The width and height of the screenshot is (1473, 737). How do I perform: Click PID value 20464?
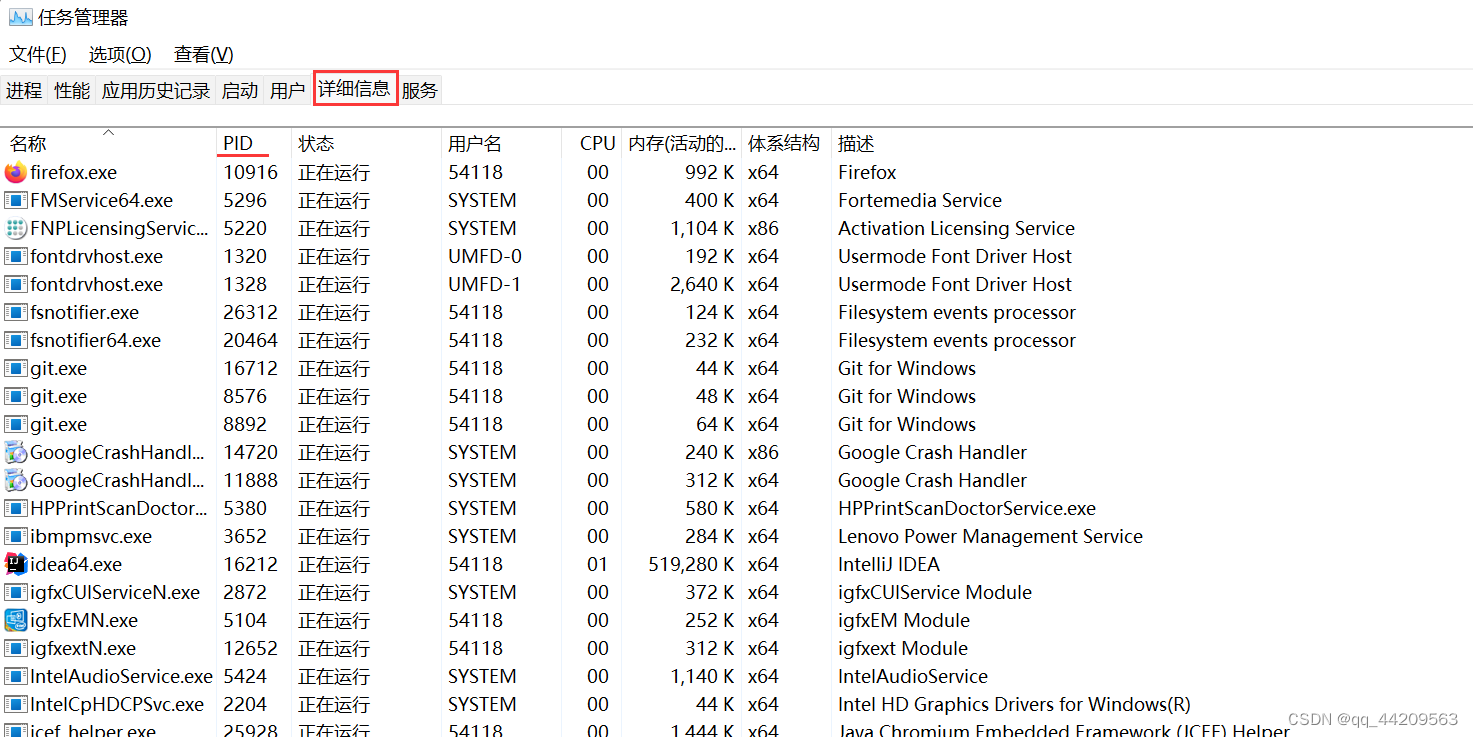pyautogui.click(x=251, y=340)
